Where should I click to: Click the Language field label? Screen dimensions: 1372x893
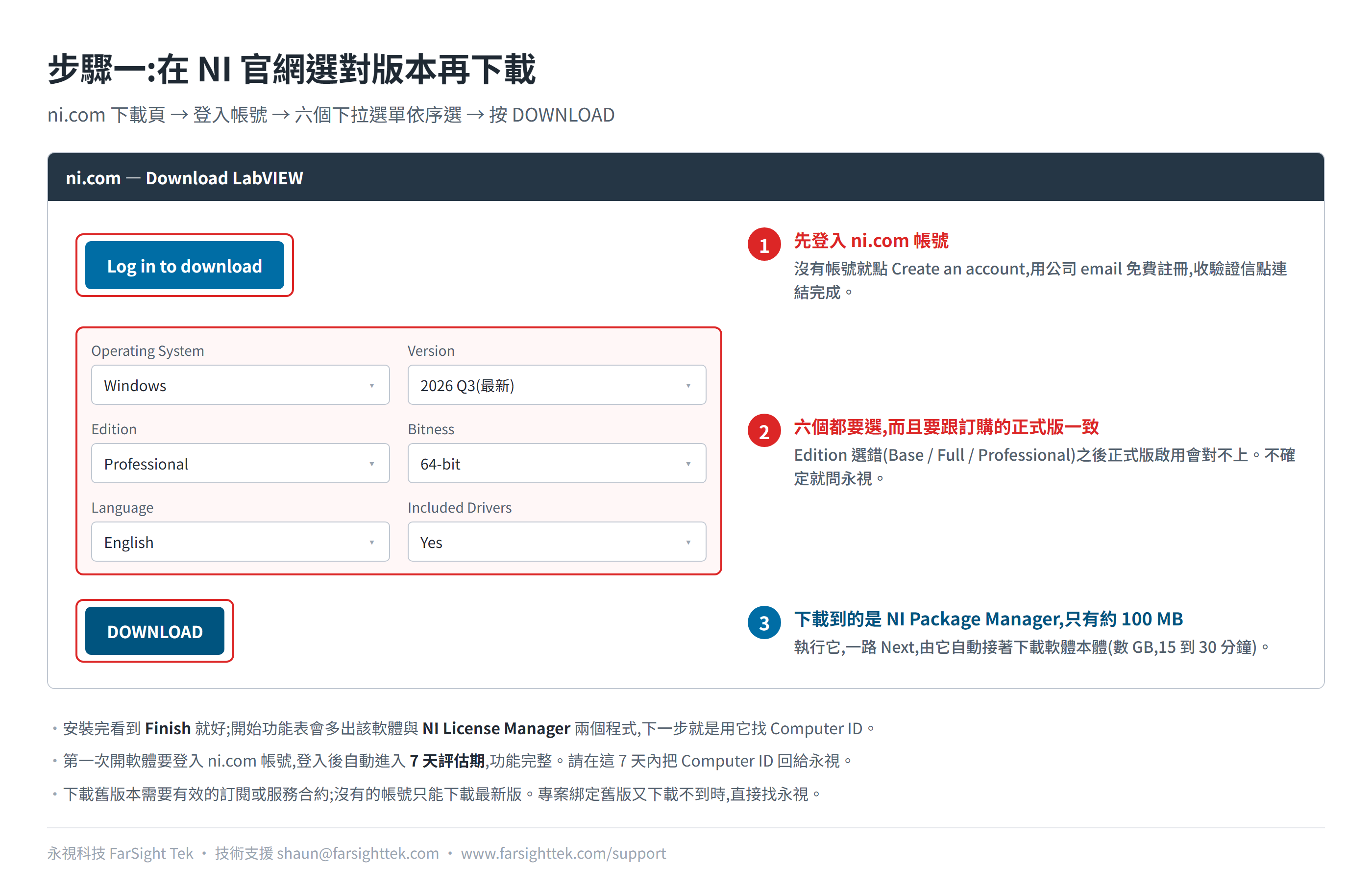pos(122,507)
